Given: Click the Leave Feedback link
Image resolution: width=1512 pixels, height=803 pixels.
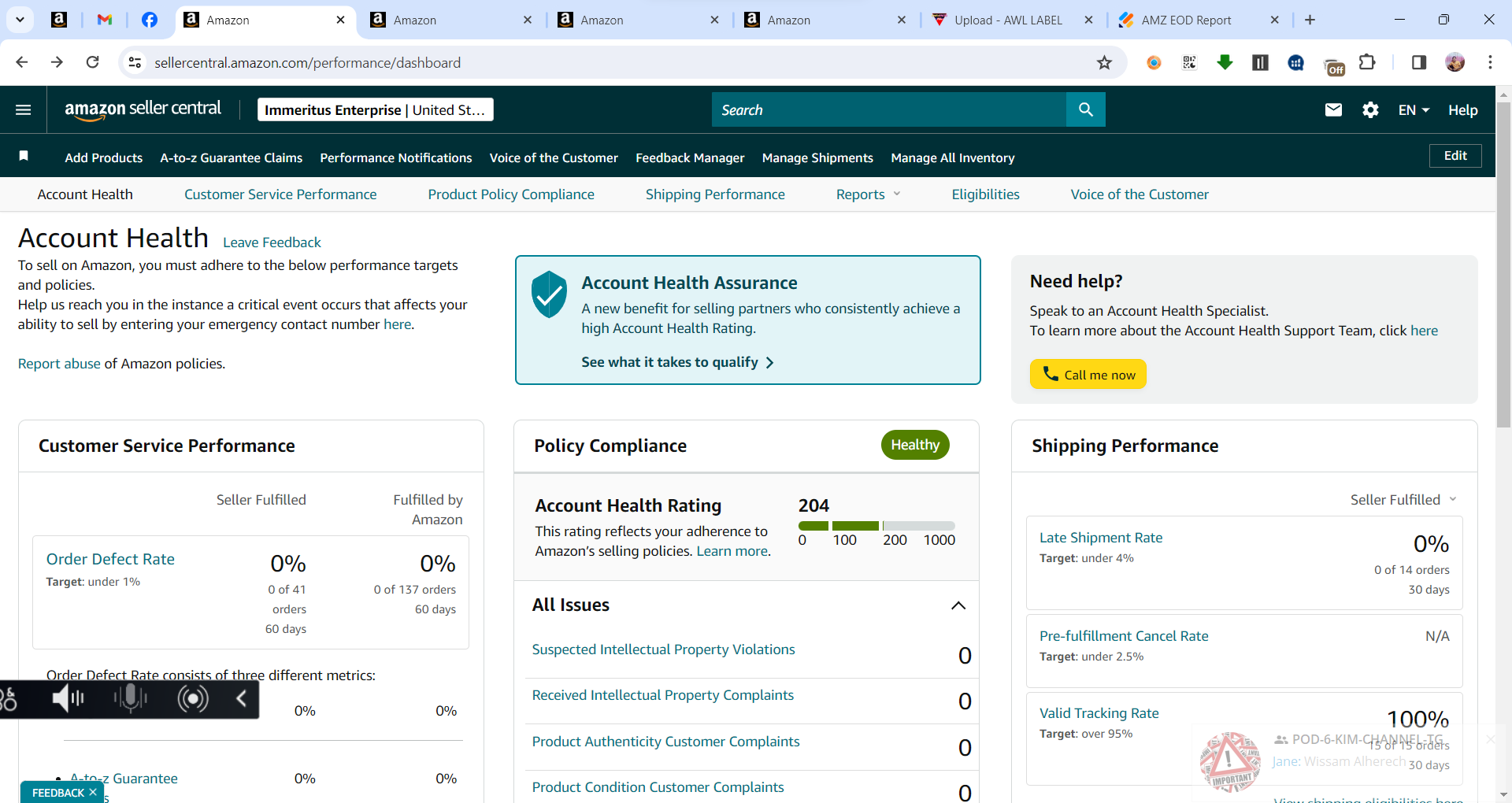Looking at the screenshot, I should click(x=272, y=242).
